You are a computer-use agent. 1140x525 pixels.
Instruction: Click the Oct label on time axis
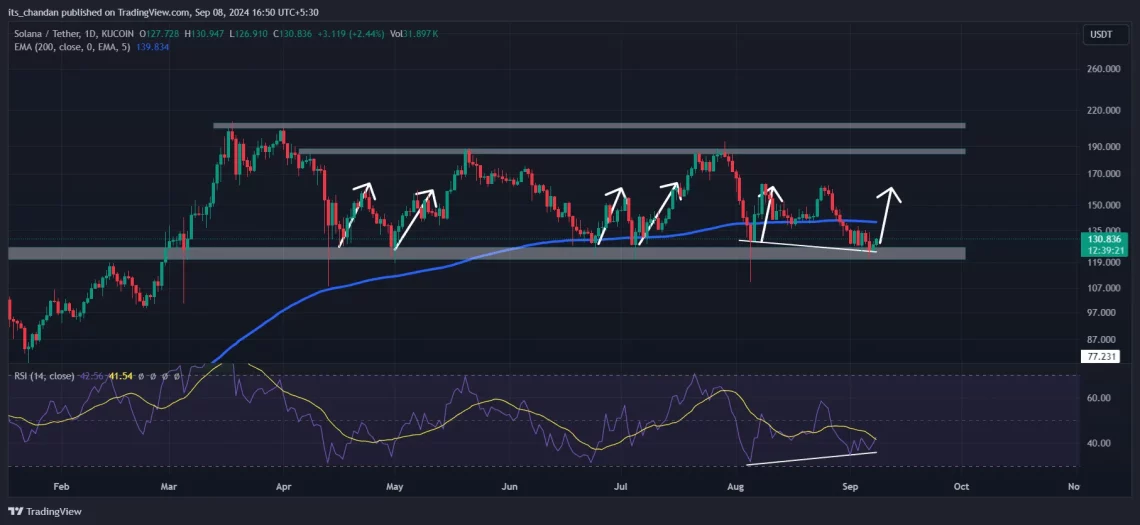[961, 486]
